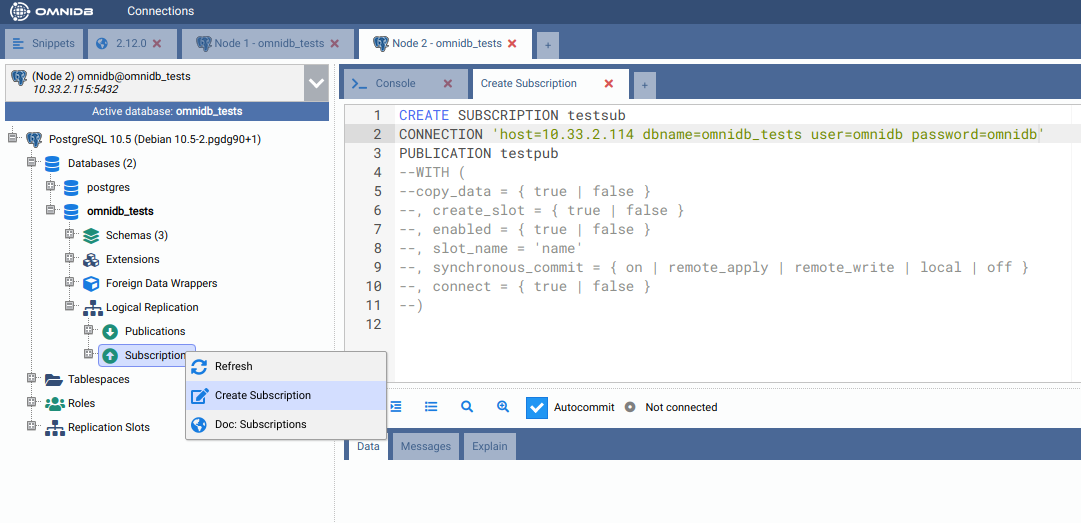
Task: Select Doc: Subscriptions menu entry
Action: pos(260,425)
